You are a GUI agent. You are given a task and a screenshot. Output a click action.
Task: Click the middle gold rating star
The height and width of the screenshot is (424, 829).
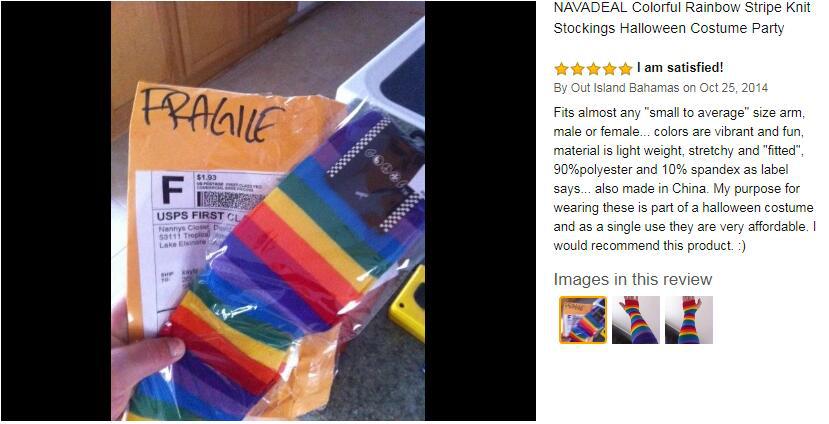click(x=593, y=69)
